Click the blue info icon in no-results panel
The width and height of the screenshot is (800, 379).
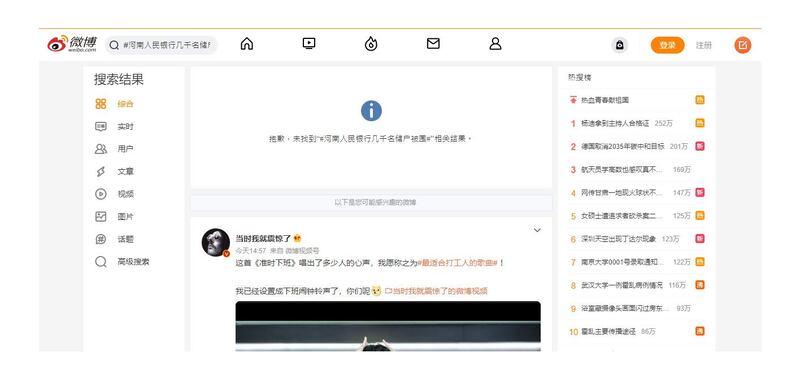[371, 111]
